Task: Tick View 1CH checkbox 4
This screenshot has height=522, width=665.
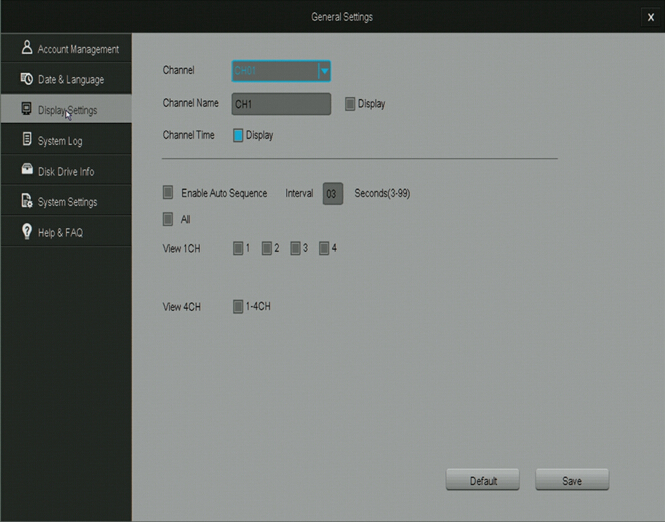Action: pyautogui.click(x=324, y=248)
